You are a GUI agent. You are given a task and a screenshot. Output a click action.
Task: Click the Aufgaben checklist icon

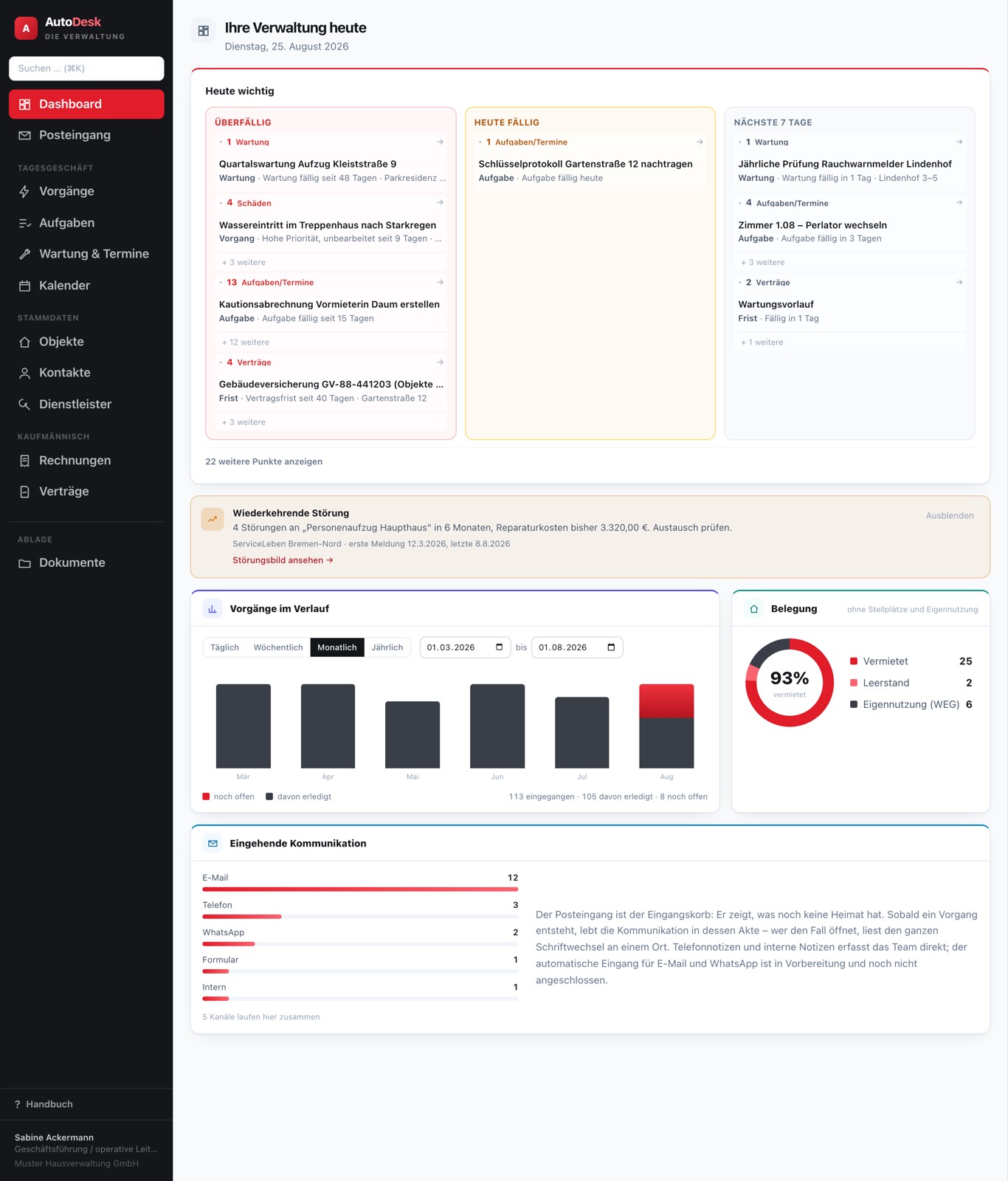(x=24, y=224)
